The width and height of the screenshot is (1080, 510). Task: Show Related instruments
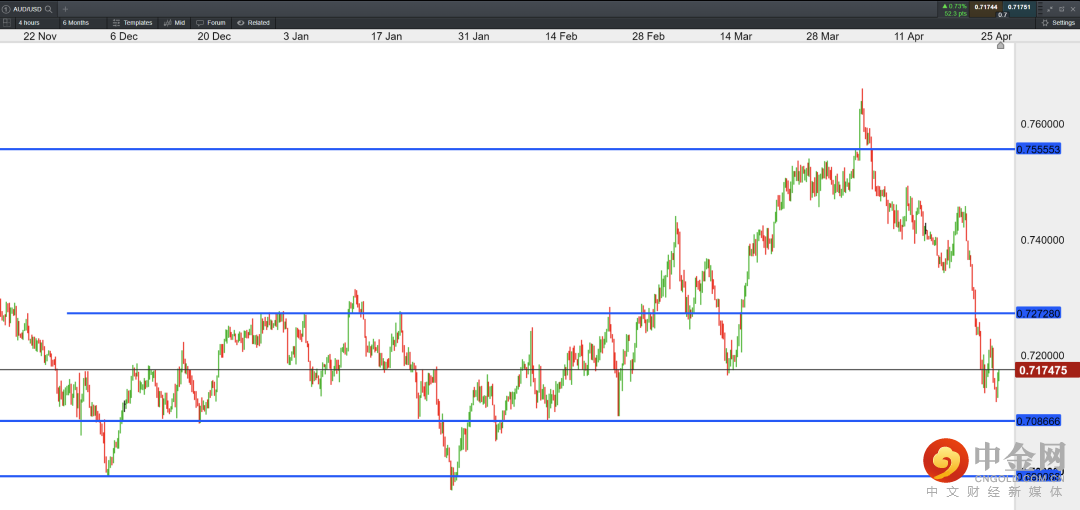coord(253,23)
